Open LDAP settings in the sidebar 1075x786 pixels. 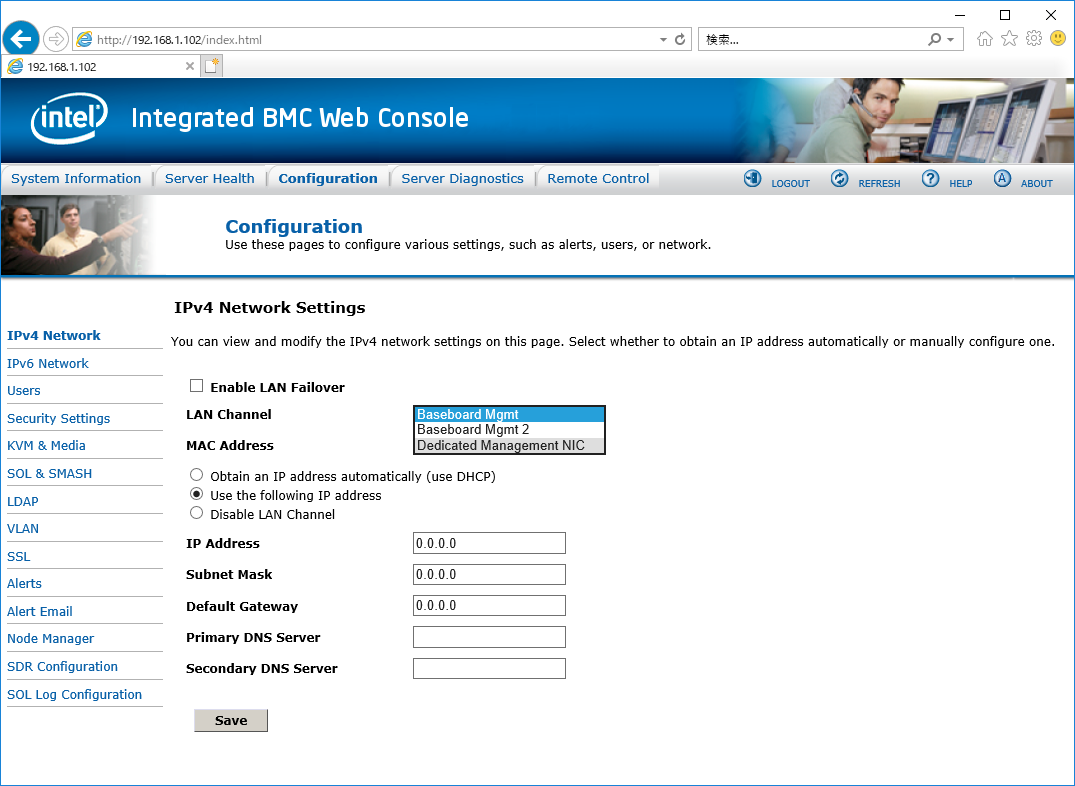pyautogui.click(x=23, y=501)
